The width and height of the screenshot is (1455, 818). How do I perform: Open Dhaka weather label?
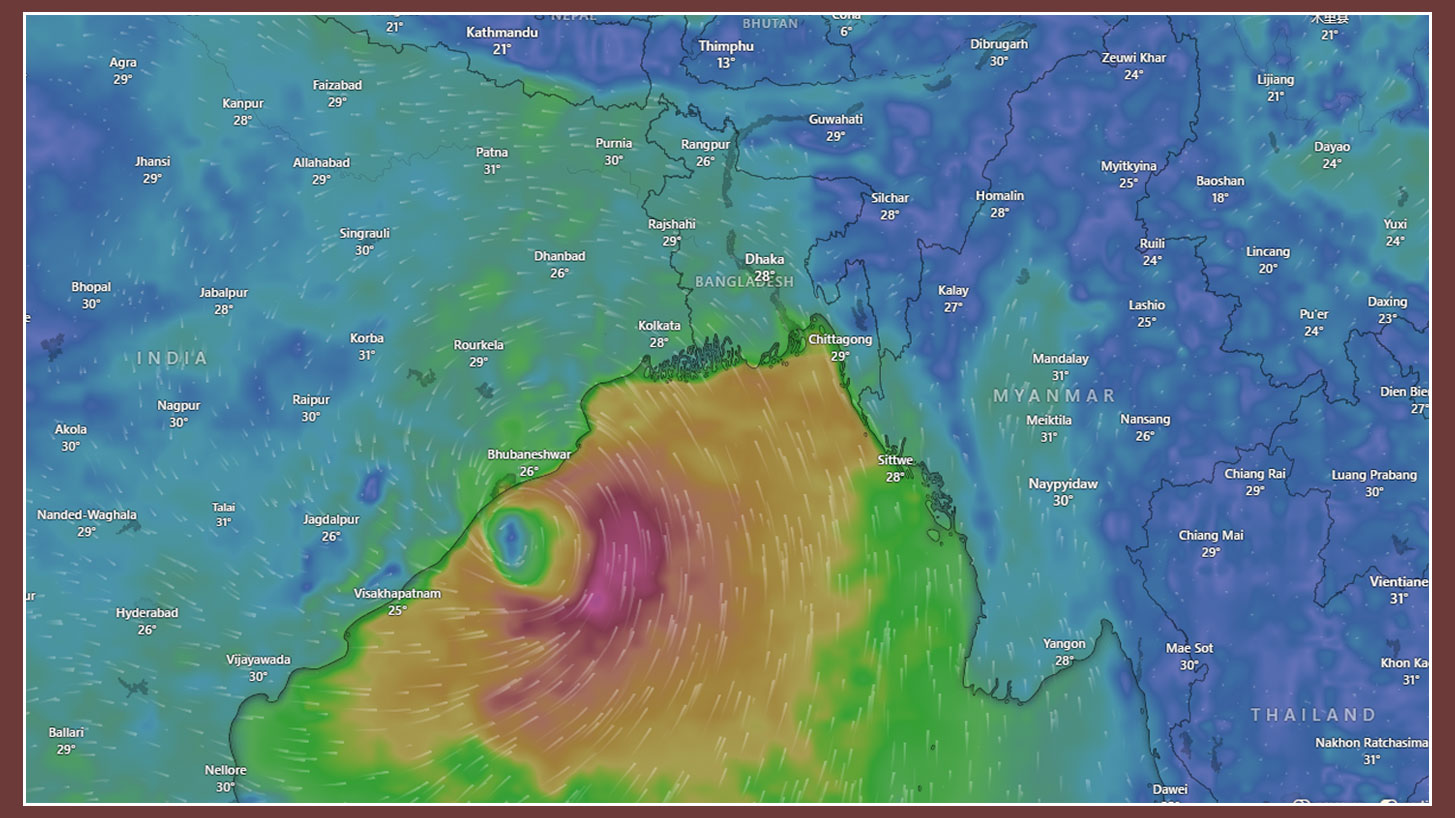point(764,260)
